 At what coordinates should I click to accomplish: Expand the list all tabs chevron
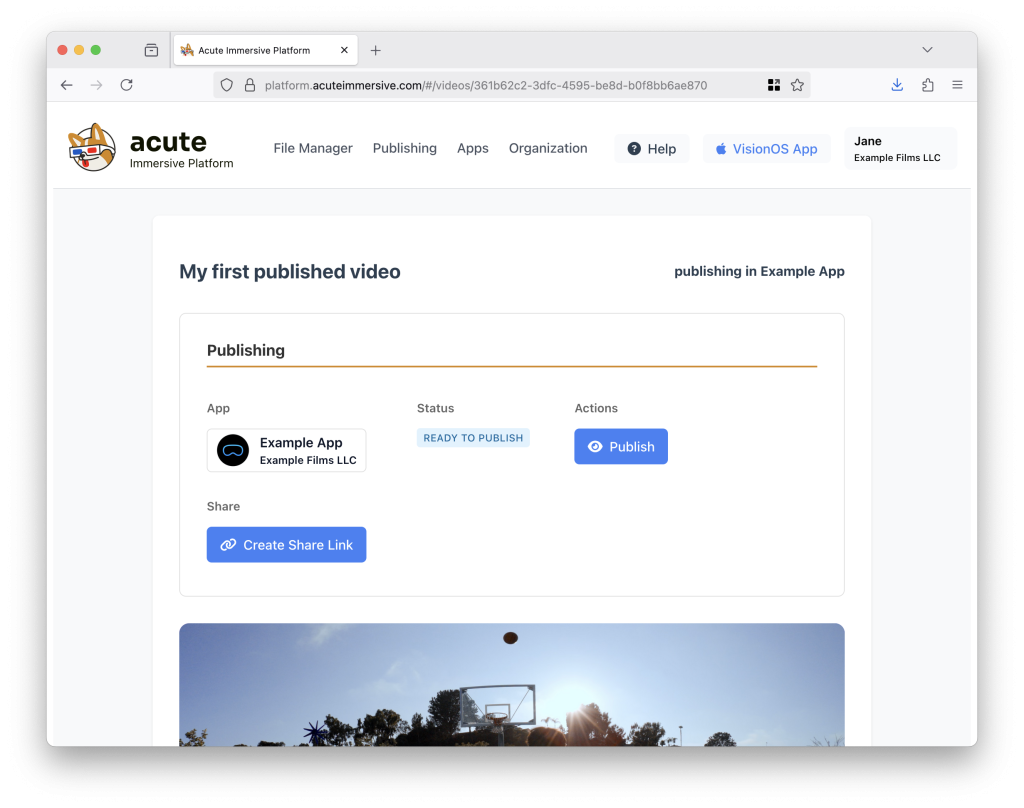click(x=927, y=50)
